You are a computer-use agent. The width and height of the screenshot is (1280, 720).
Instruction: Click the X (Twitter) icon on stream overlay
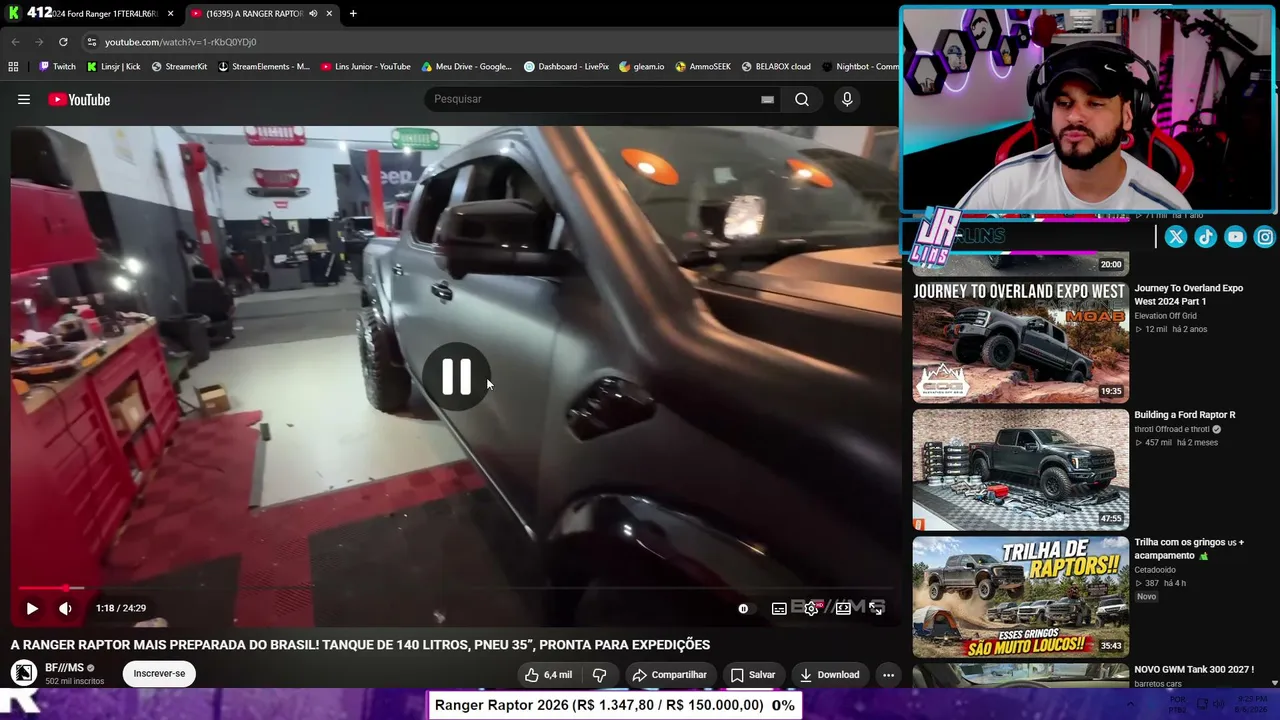[1176, 237]
